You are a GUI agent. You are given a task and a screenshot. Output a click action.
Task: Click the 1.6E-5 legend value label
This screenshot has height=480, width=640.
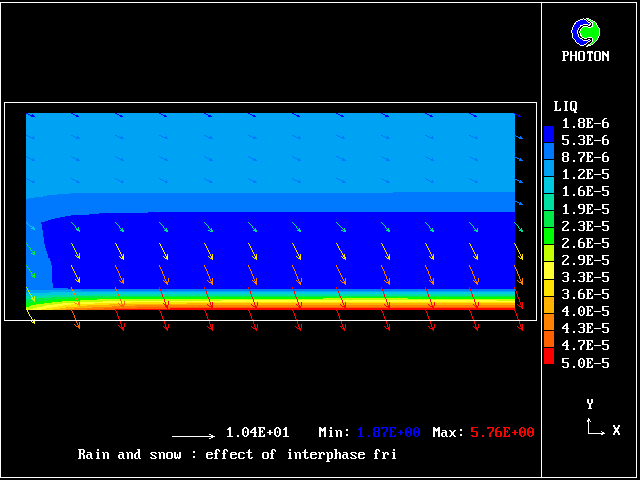[x=585, y=191]
